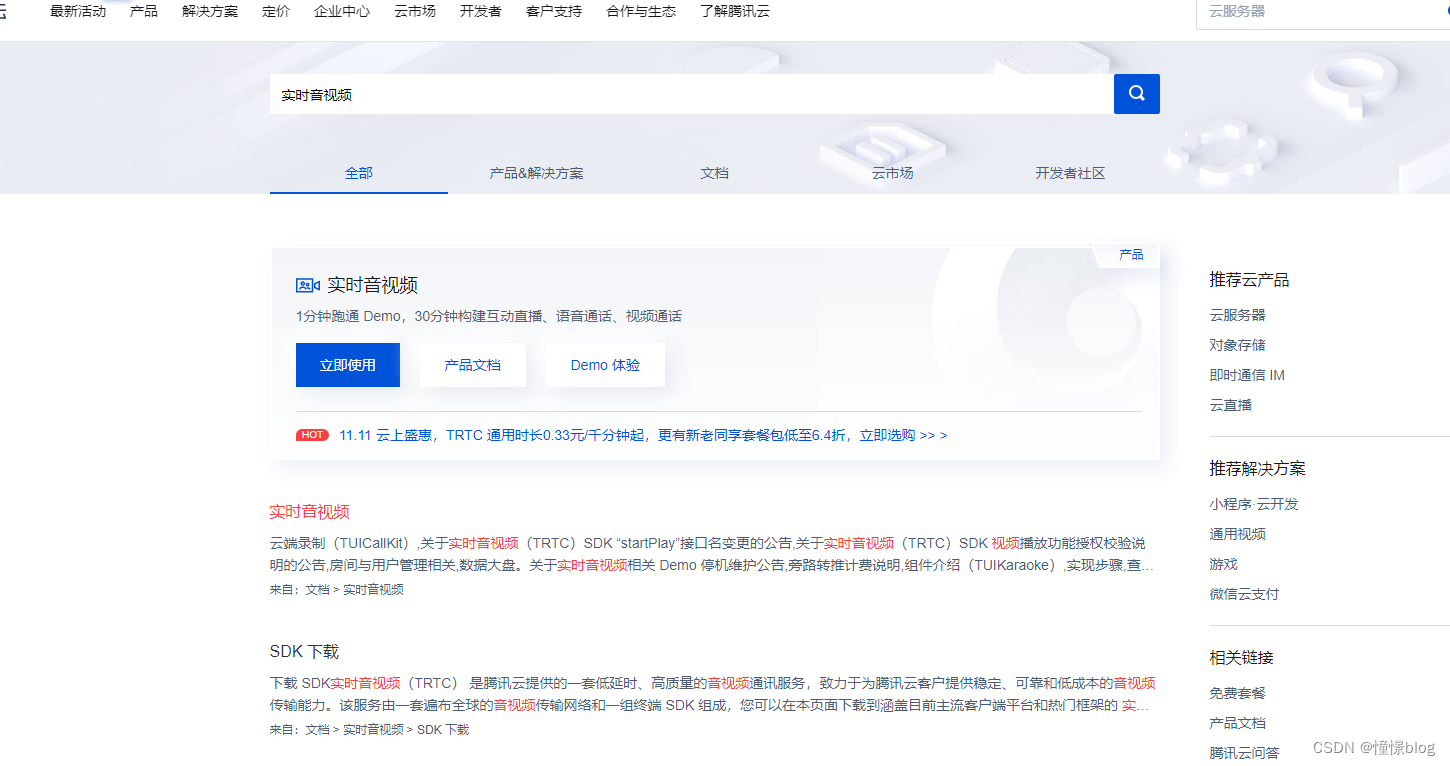This screenshot has width=1450, height=766.
Task: Open 云直播 link
Action: pyautogui.click(x=1230, y=405)
